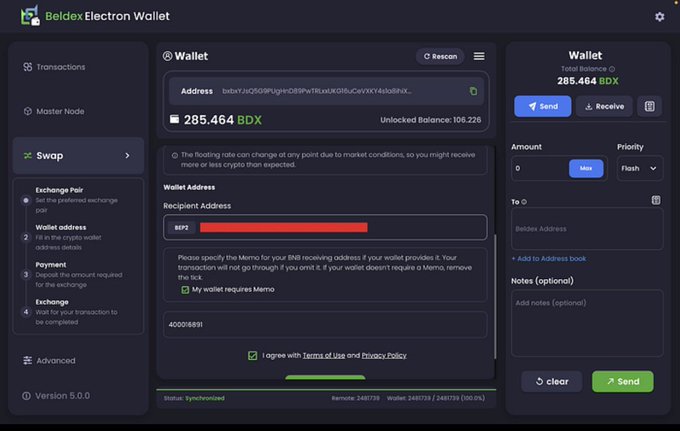Image resolution: width=680 pixels, height=431 pixels.
Task: Toggle My wallet requires Memo checkbox
Action: 185,290
